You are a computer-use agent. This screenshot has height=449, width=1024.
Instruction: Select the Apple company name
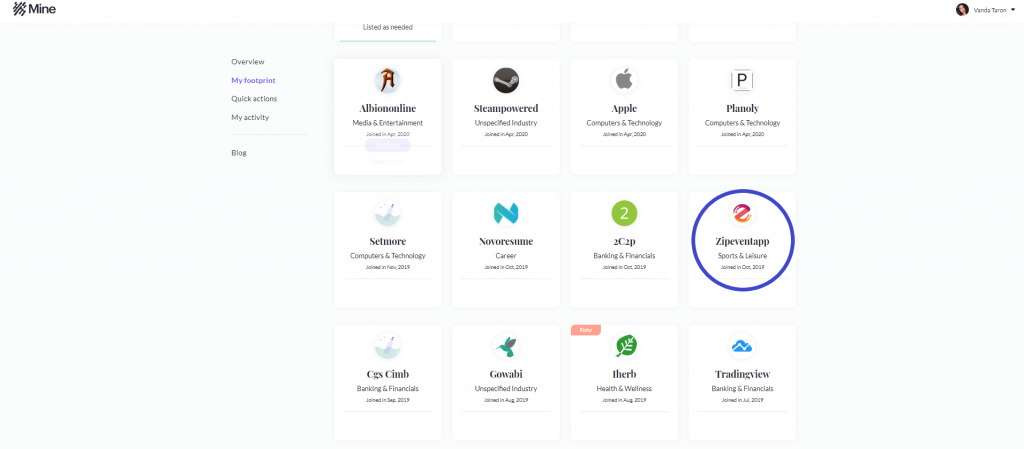pyautogui.click(x=624, y=108)
